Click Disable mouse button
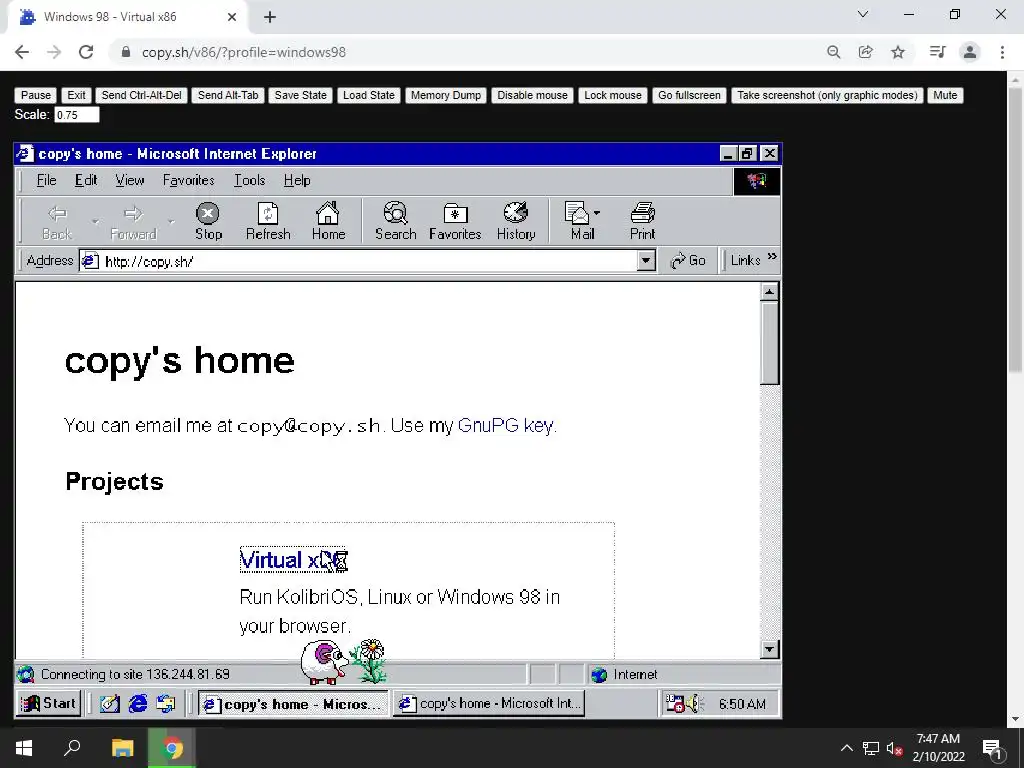The image size is (1024, 768). coord(532,95)
